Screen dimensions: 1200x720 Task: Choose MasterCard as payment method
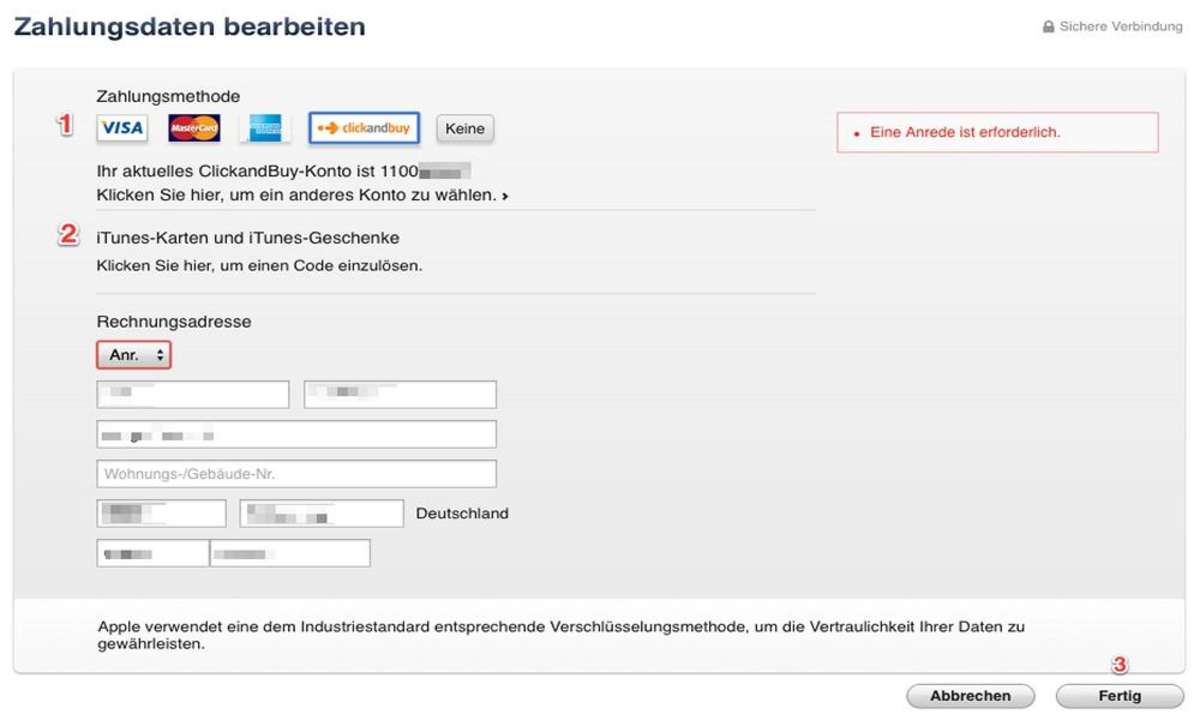(x=194, y=128)
